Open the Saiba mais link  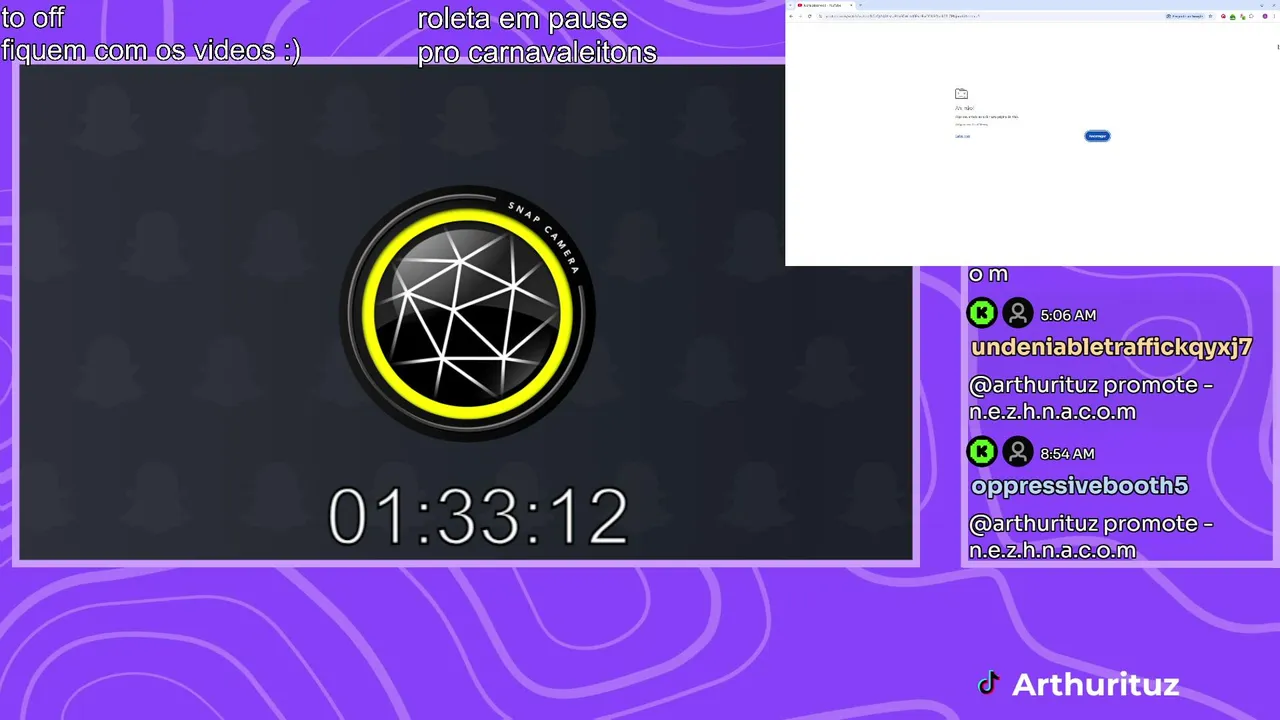click(962, 136)
